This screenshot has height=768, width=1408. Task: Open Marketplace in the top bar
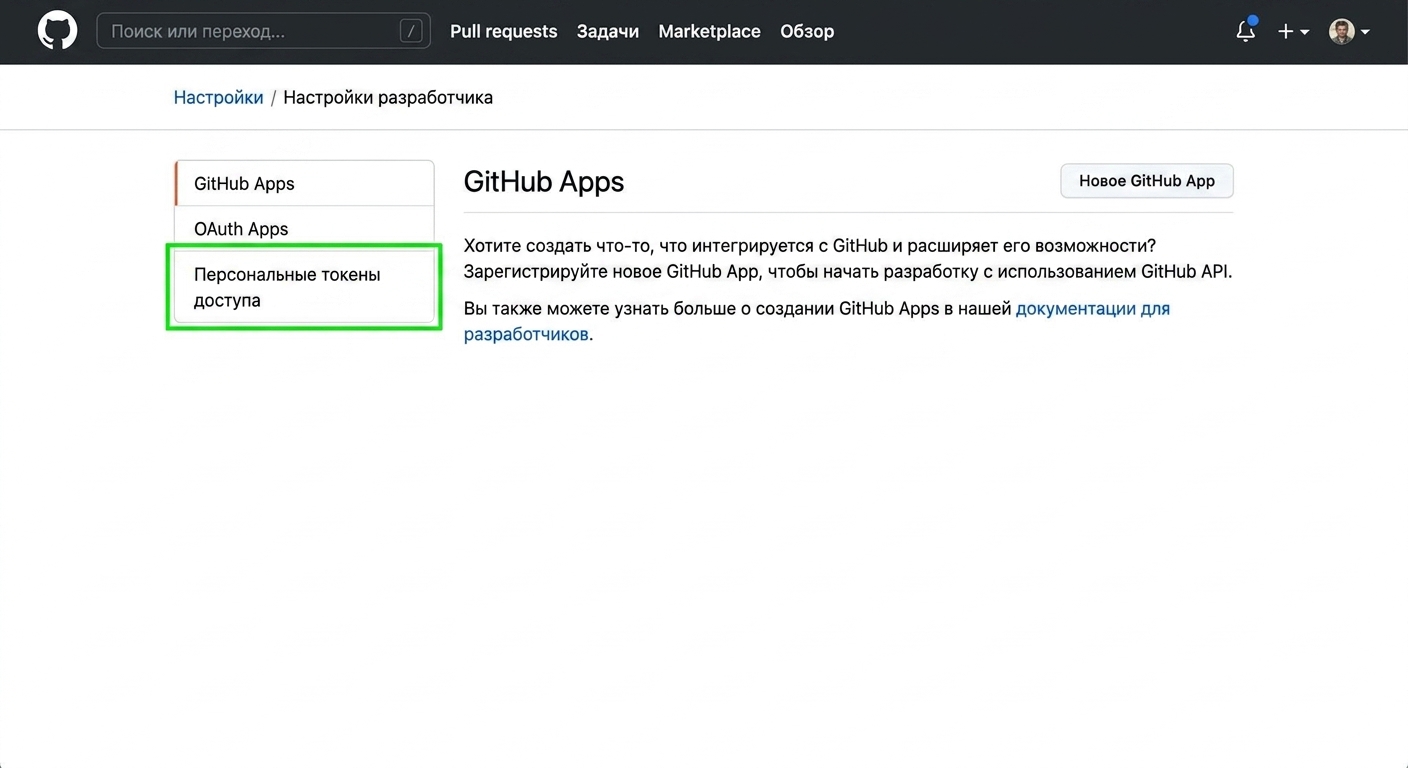click(x=709, y=31)
